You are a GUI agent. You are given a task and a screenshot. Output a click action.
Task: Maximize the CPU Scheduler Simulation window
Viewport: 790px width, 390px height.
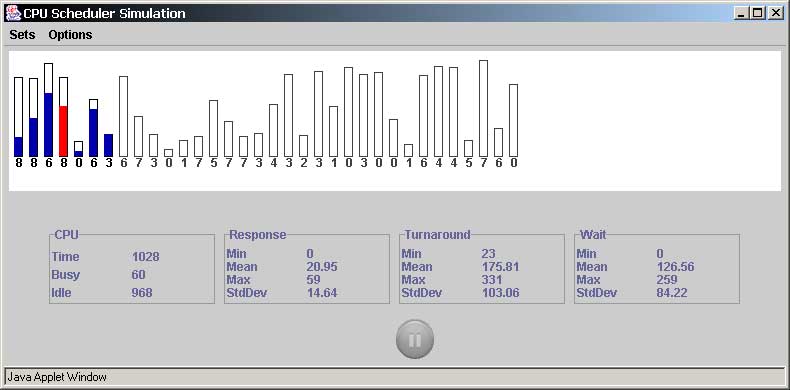(x=757, y=14)
